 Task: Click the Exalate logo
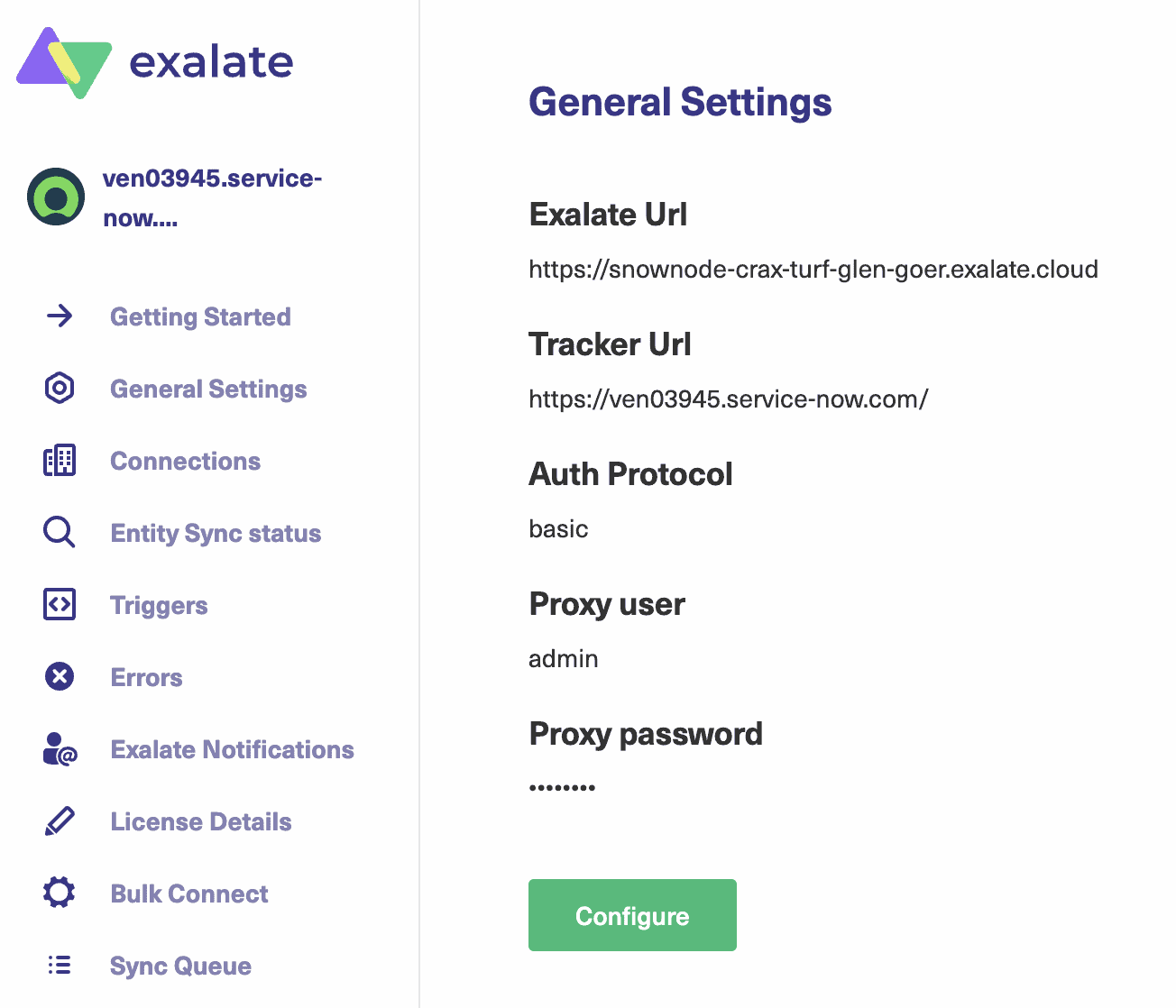pos(153,61)
